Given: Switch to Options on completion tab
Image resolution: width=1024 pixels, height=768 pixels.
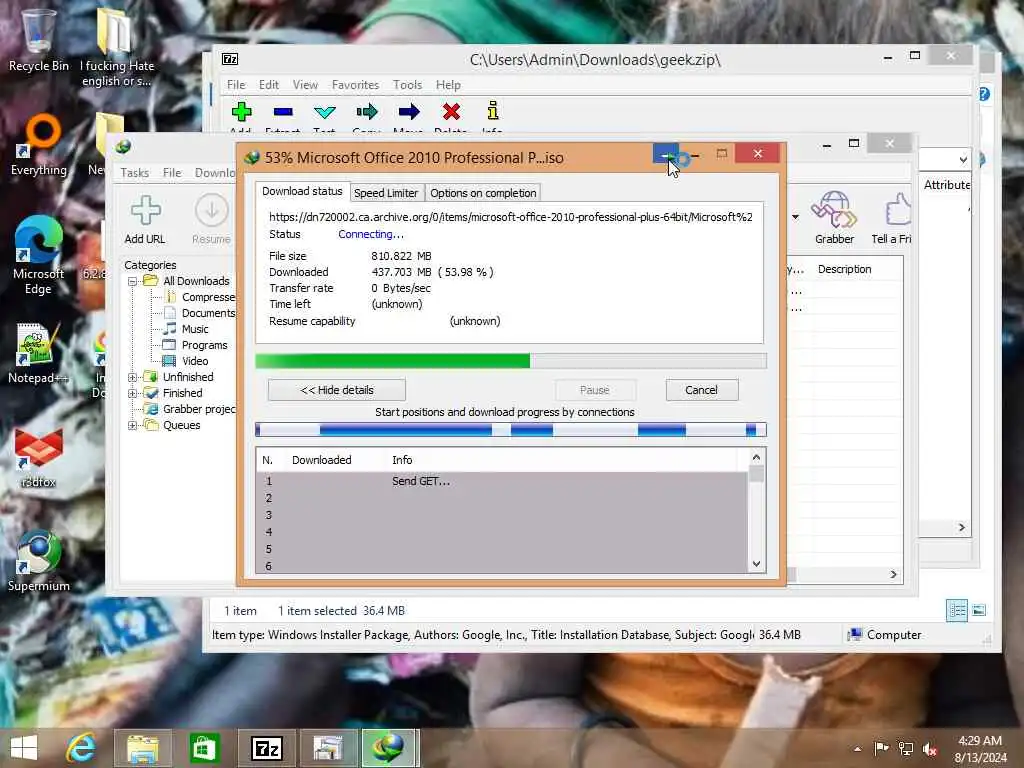Looking at the screenshot, I should (x=483, y=193).
